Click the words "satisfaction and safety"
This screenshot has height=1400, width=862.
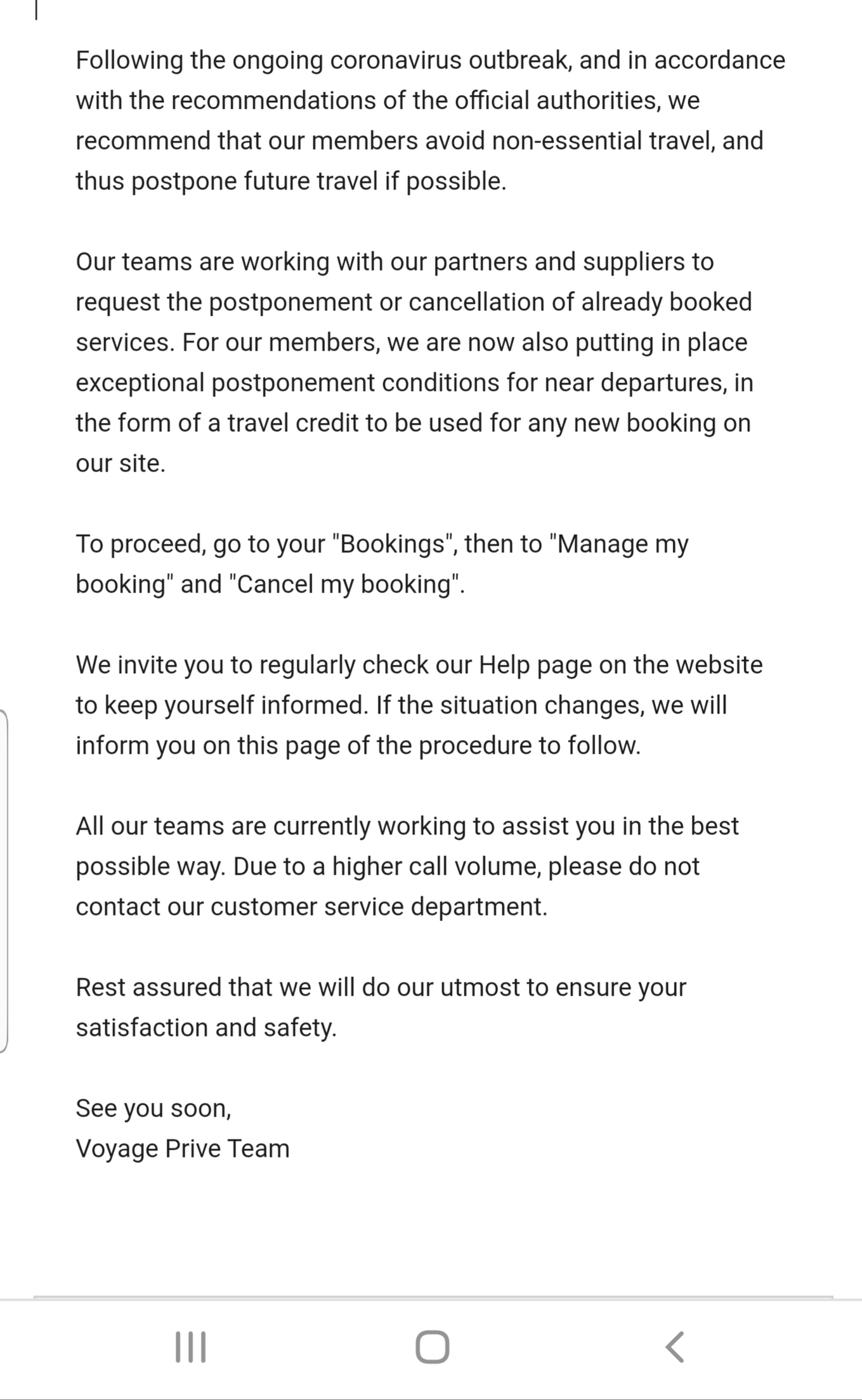[x=206, y=1028]
